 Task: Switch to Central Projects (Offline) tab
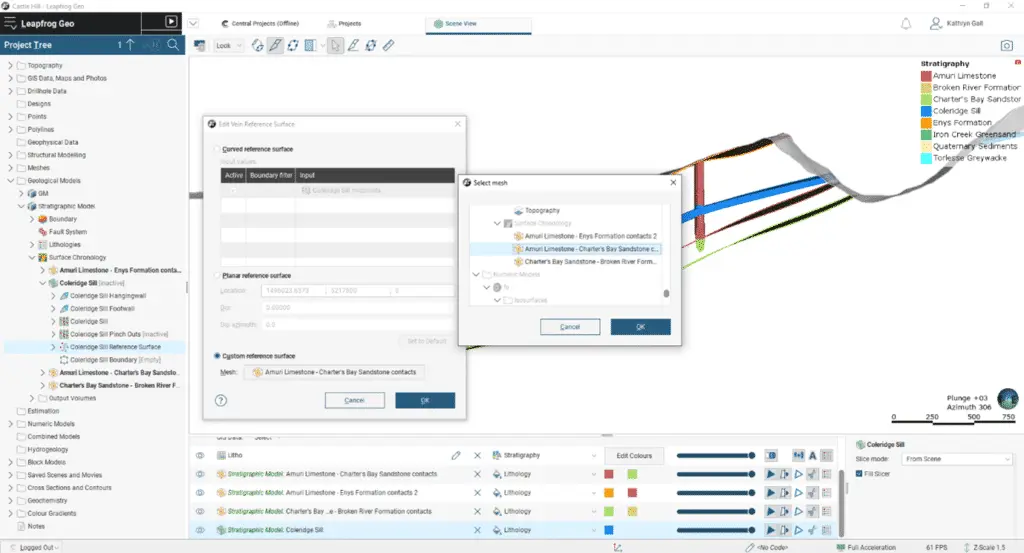coord(260,24)
